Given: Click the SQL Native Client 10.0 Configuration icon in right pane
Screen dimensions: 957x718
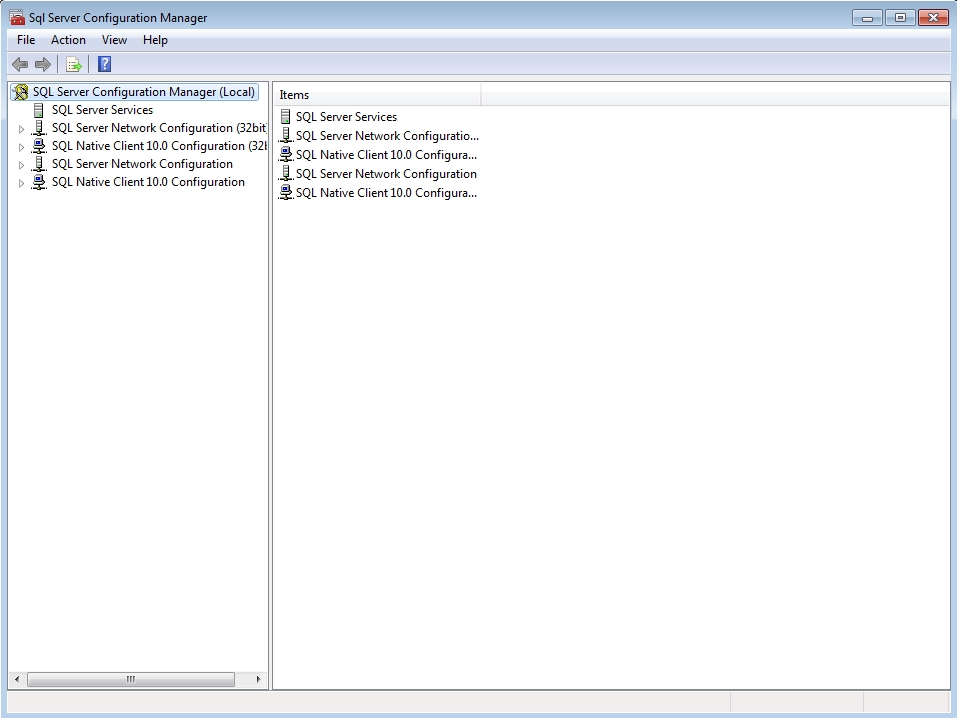Looking at the screenshot, I should pyautogui.click(x=286, y=193).
